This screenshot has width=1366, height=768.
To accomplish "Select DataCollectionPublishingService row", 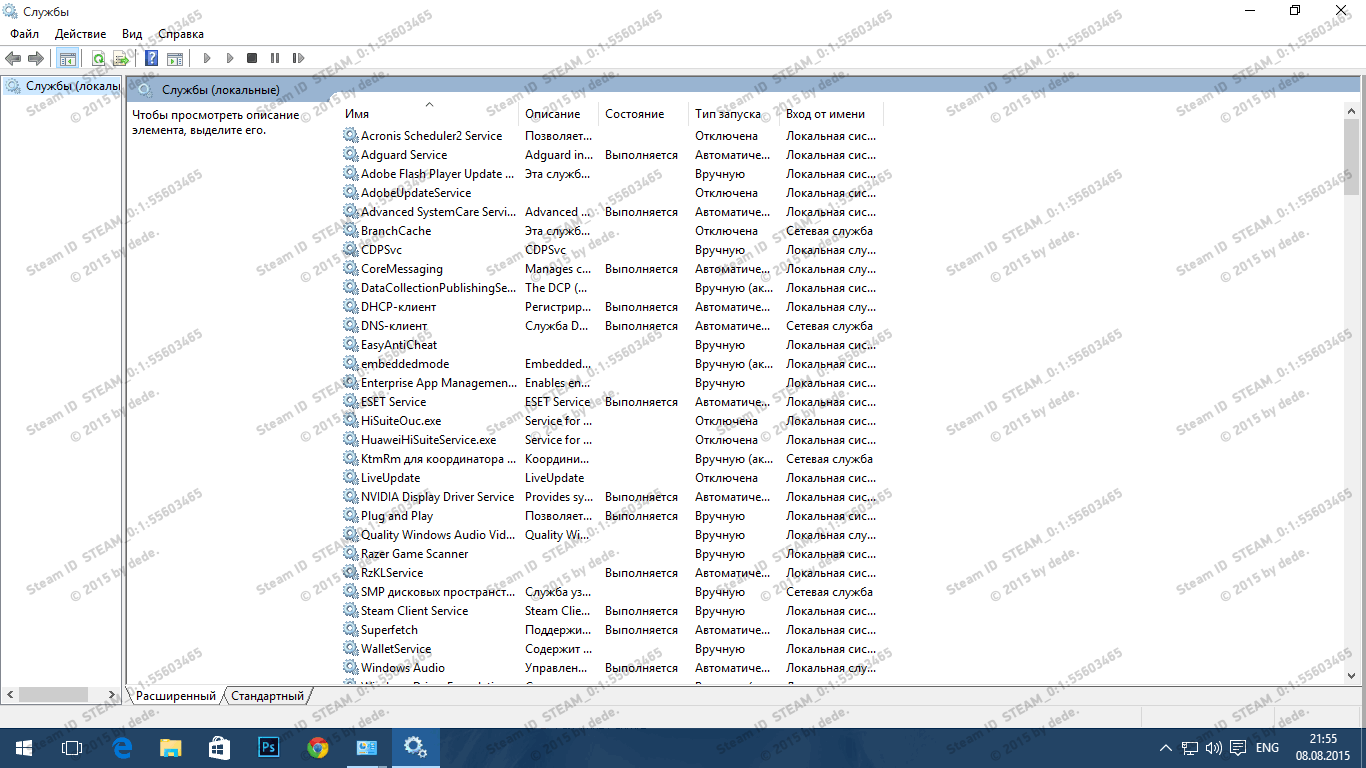I will click(x=611, y=288).
